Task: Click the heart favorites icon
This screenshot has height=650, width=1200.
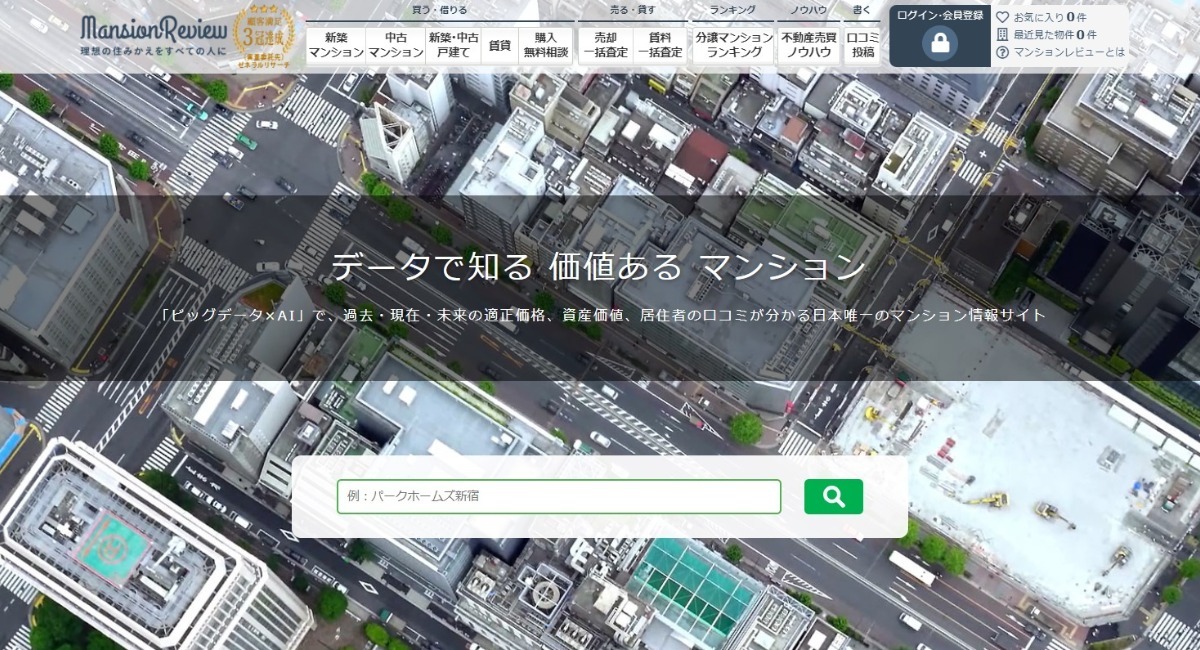Action: pos(1002,17)
